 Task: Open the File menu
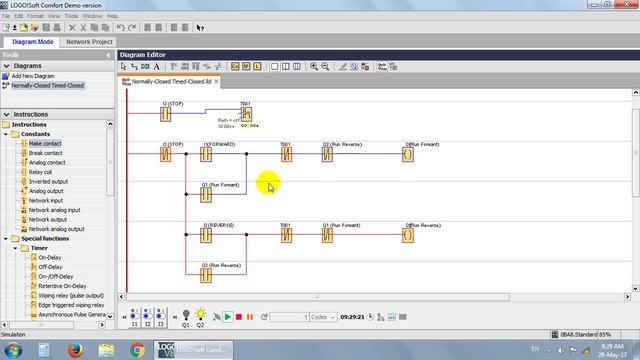tap(6, 16)
